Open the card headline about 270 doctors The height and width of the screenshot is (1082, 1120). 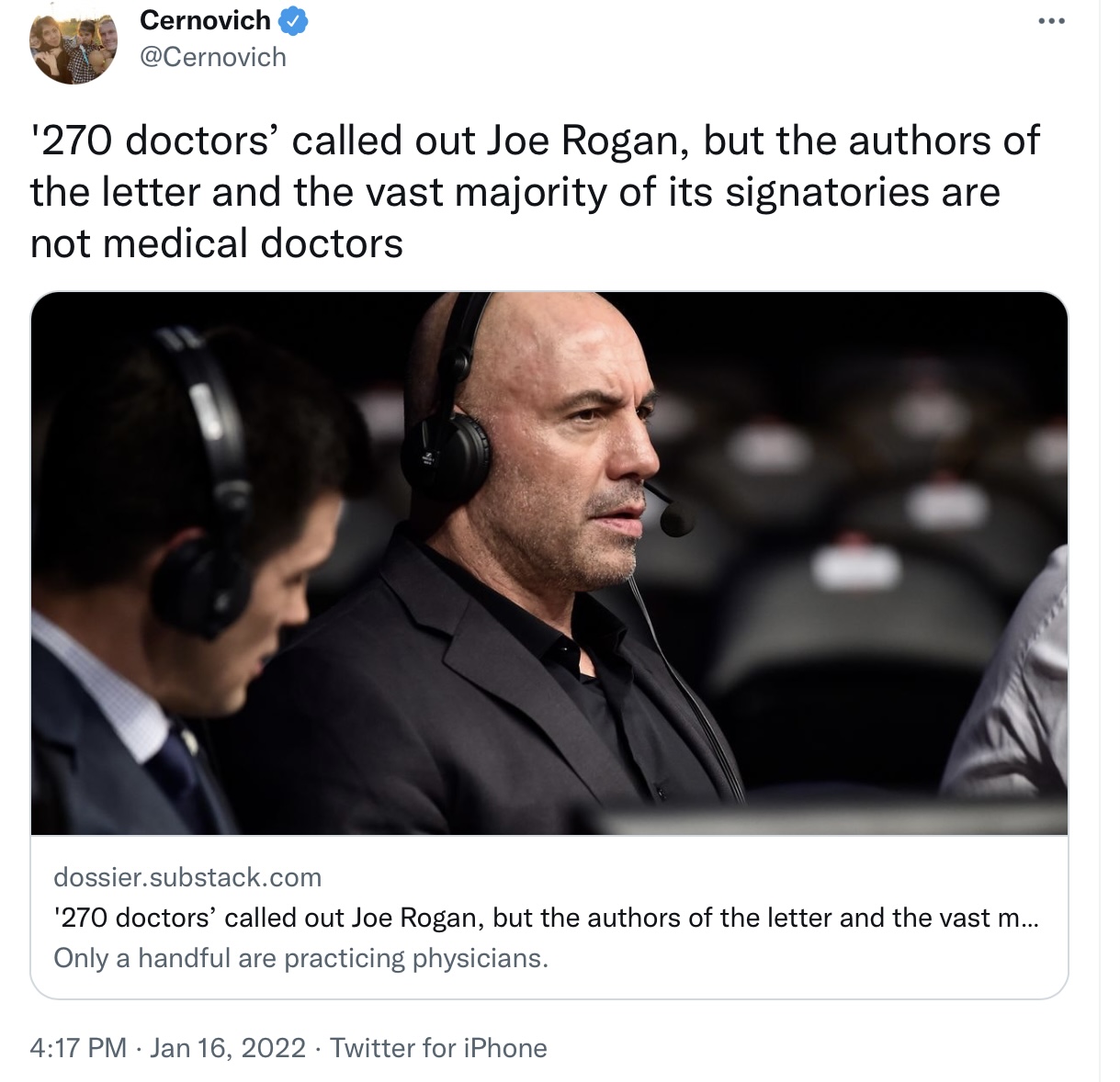click(x=546, y=918)
